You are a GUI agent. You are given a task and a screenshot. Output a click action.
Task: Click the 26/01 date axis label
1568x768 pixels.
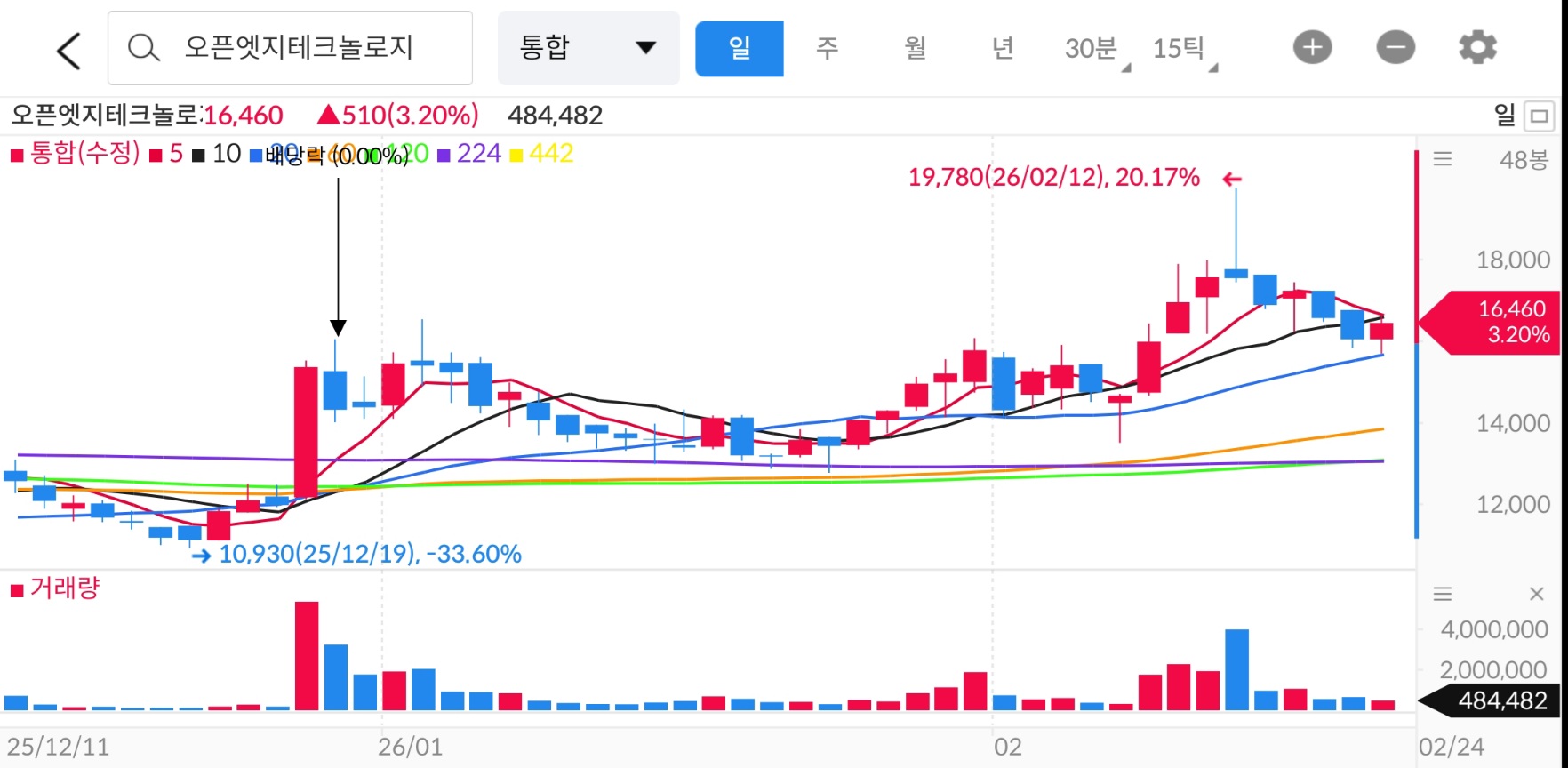point(410,747)
